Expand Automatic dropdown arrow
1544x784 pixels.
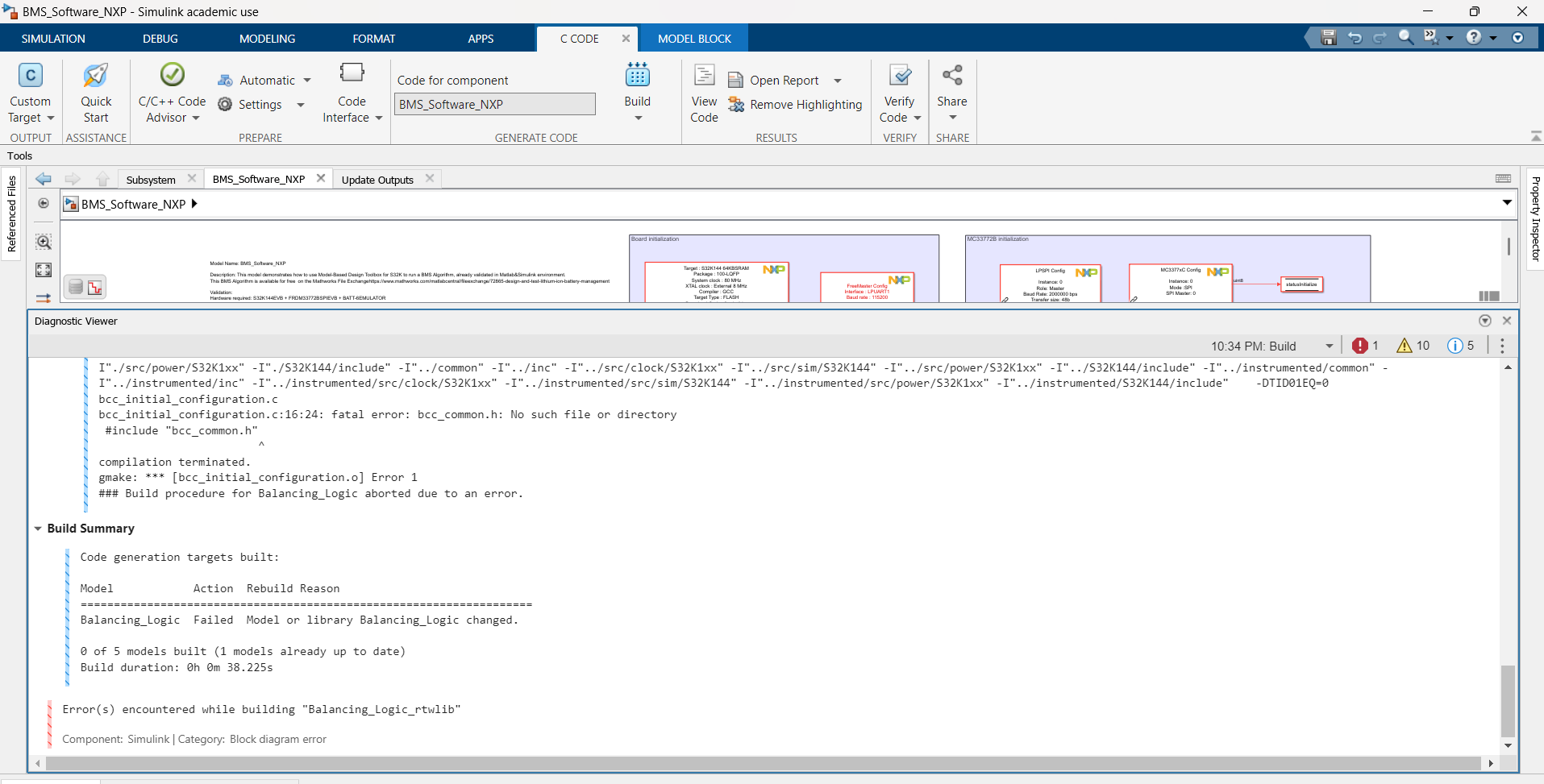pos(307,81)
